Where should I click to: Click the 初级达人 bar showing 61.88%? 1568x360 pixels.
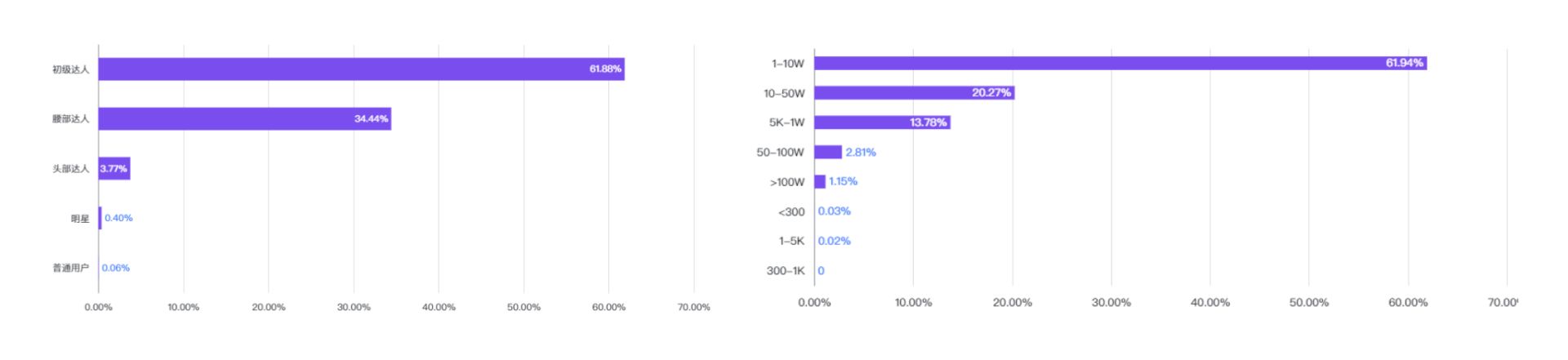(361, 69)
